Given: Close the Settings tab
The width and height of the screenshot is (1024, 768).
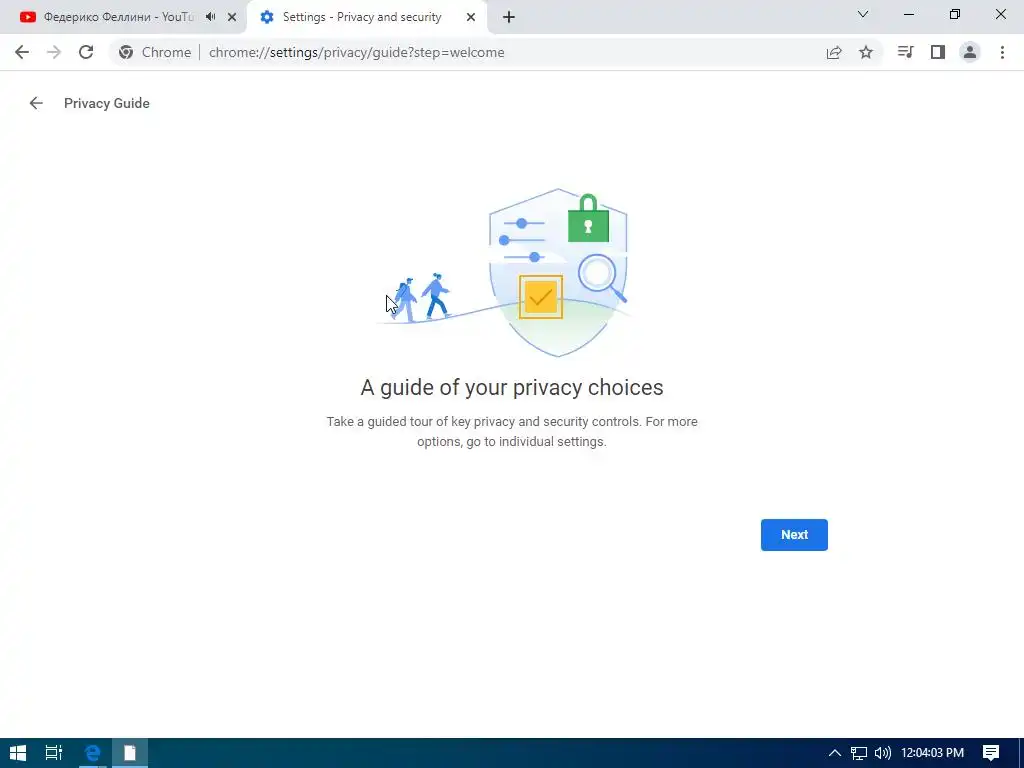Looking at the screenshot, I should coord(471,17).
